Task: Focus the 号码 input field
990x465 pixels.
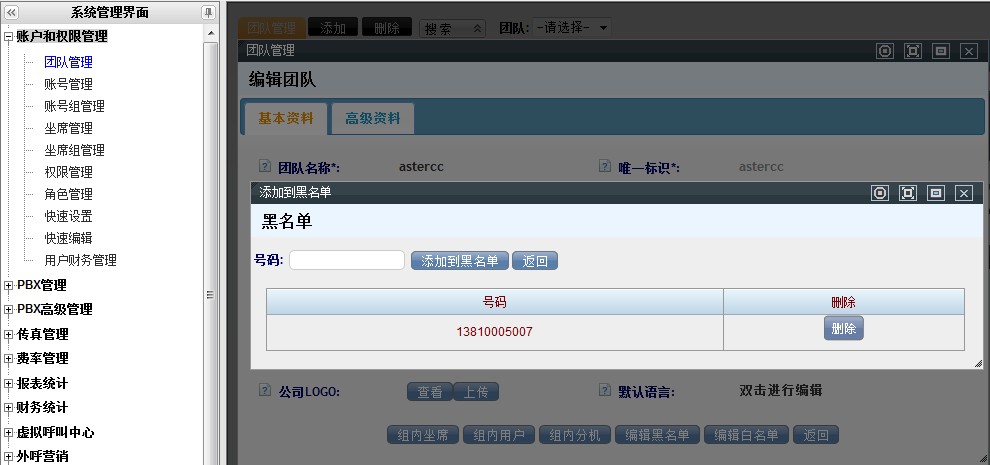Action: [346, 260]
